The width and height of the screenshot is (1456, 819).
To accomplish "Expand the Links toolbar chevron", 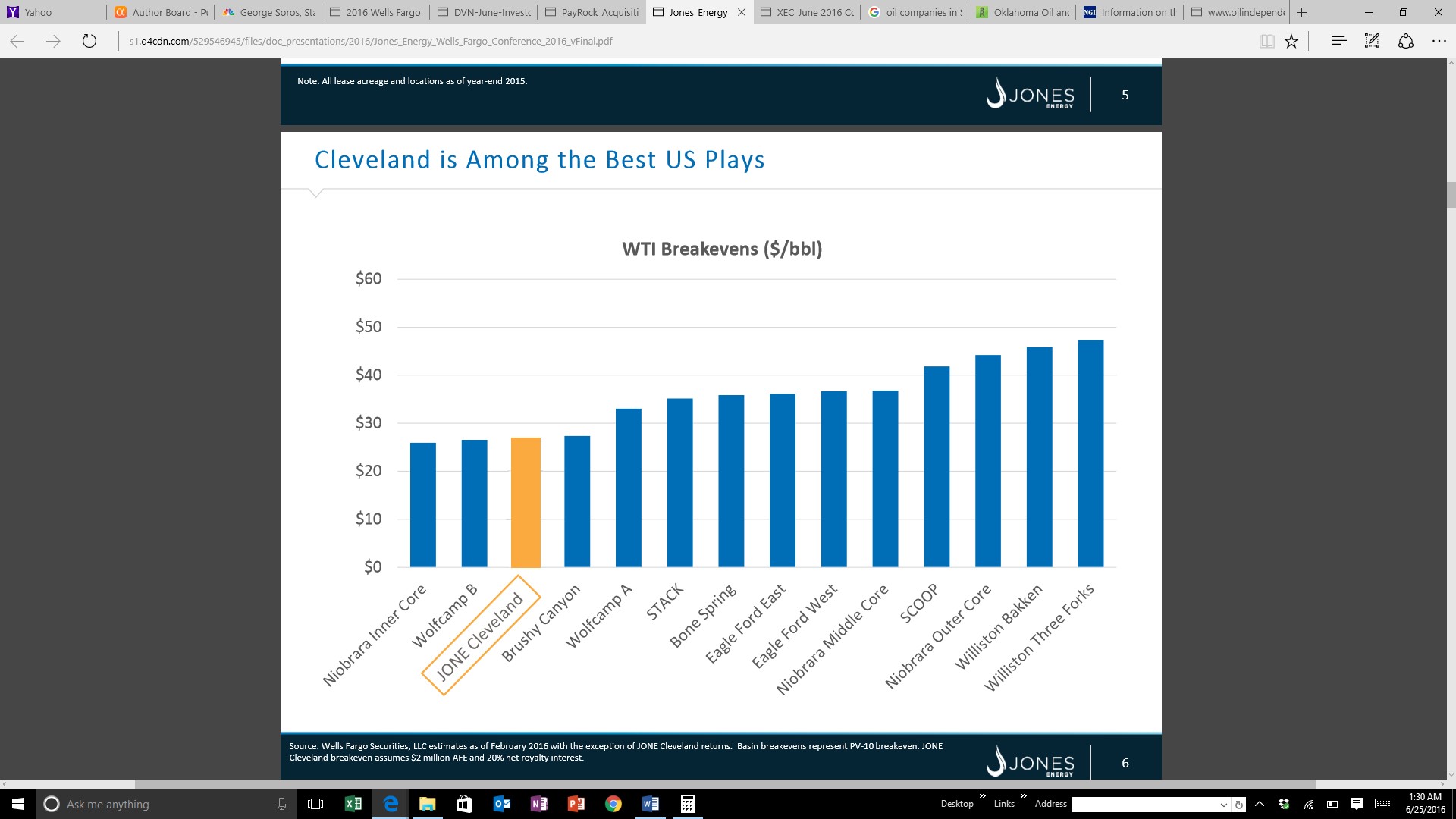I will click(1023, 796).
